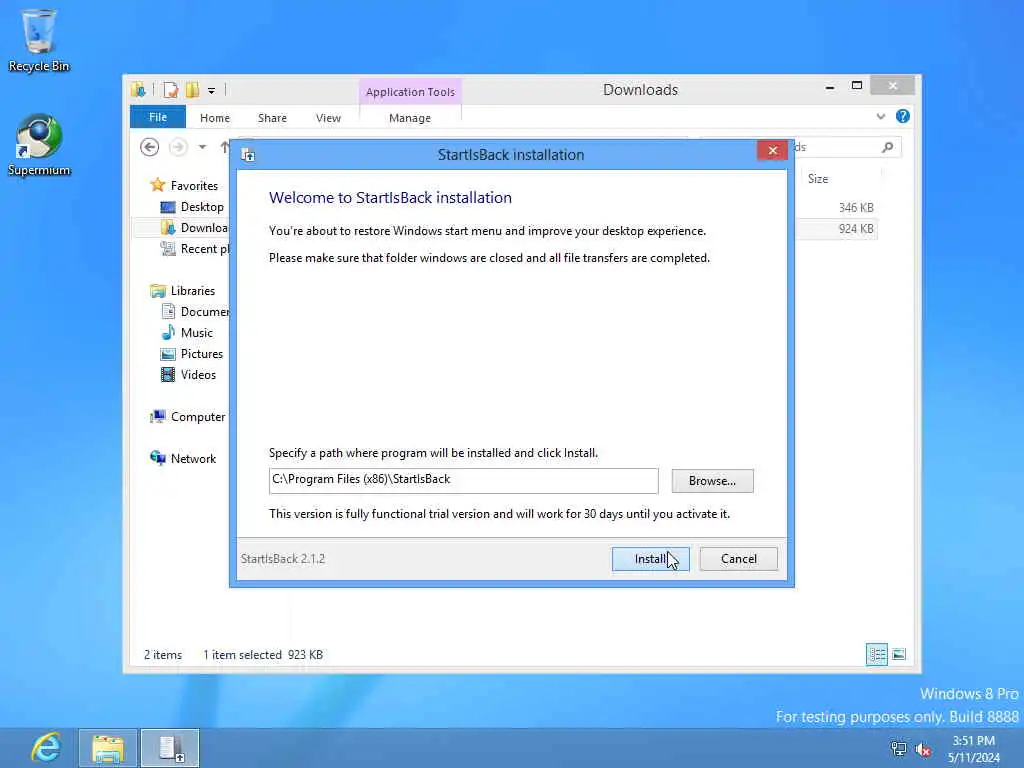Open the recent locations dropdown arrow
Image resolution: width=1024 pixels, height=768 pixels.
click(x=202, y=147)
